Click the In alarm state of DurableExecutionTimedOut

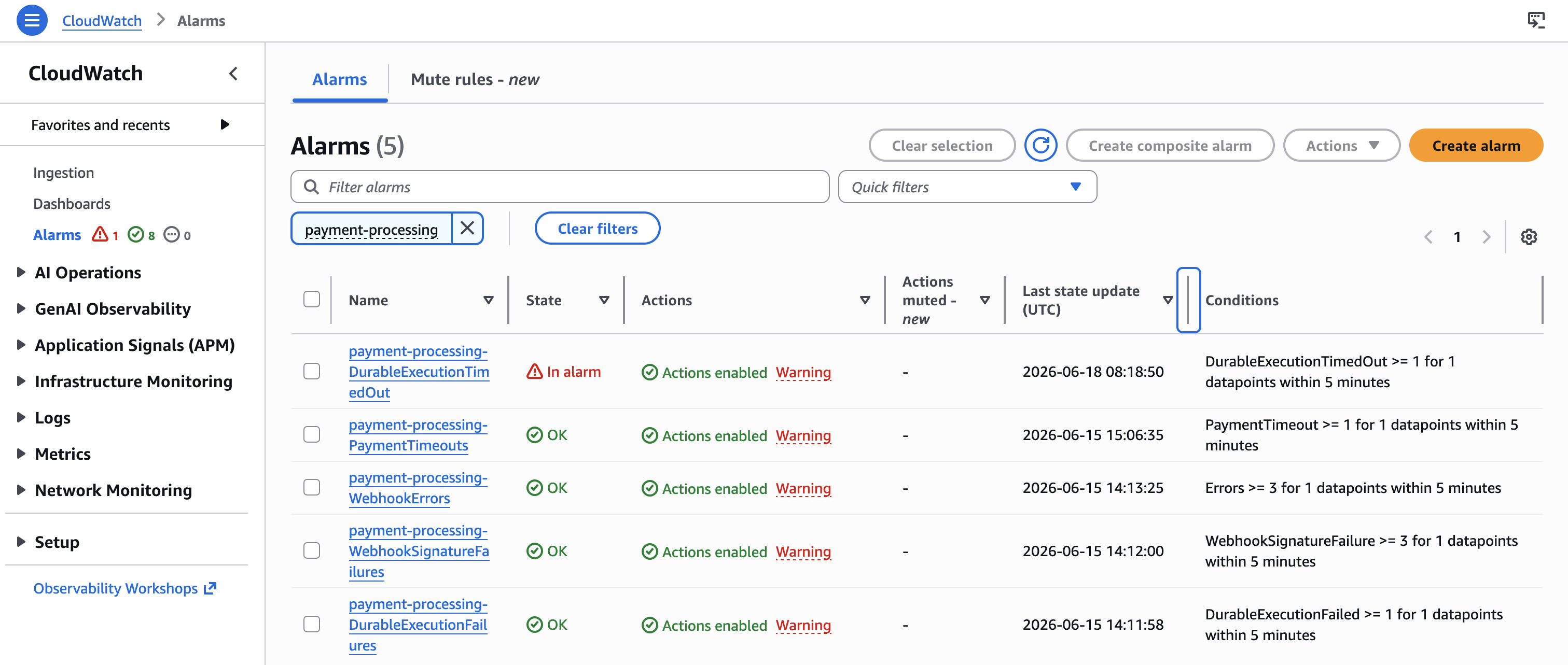click(x=564, y=371)
